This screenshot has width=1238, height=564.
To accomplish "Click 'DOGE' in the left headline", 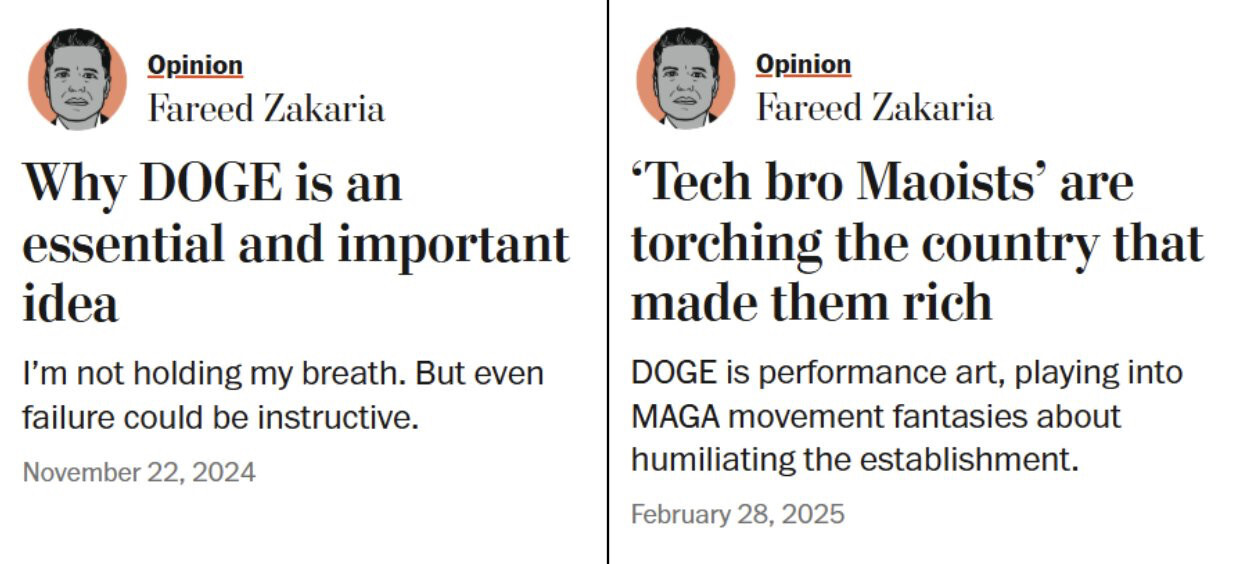I will coord(212,183).
